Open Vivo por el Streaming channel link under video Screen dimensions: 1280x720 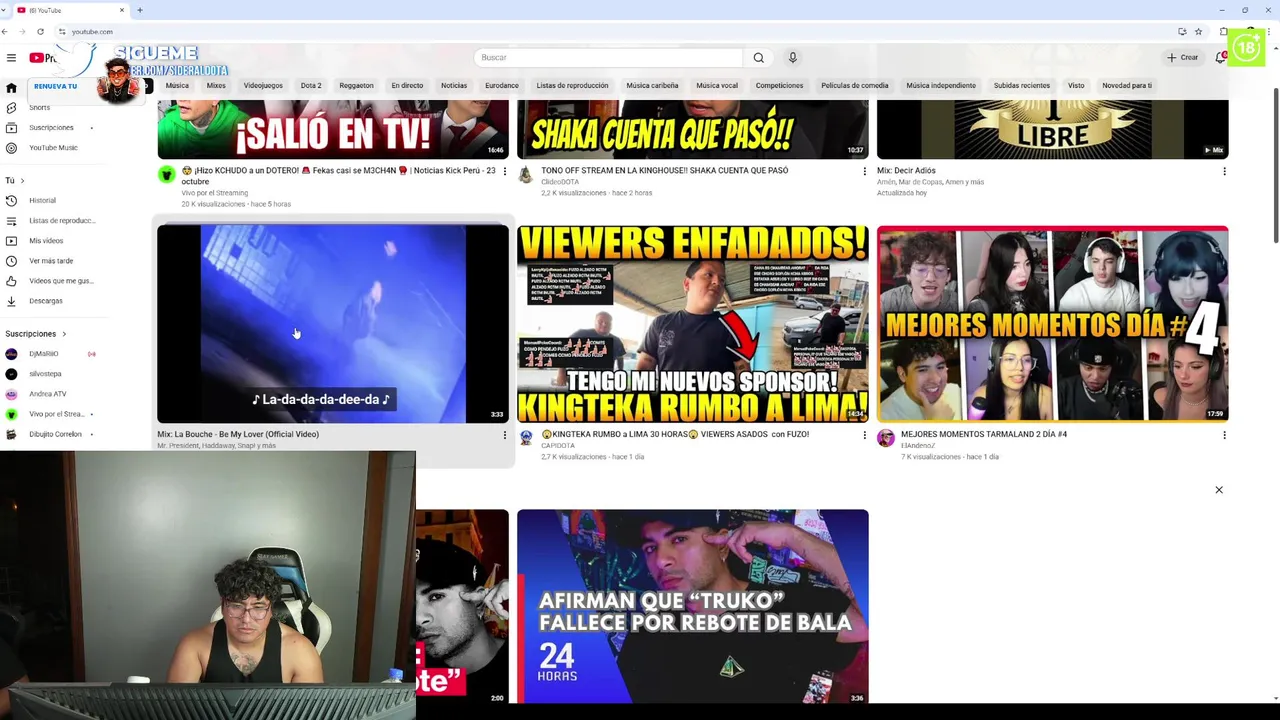[x=214, y=193]
